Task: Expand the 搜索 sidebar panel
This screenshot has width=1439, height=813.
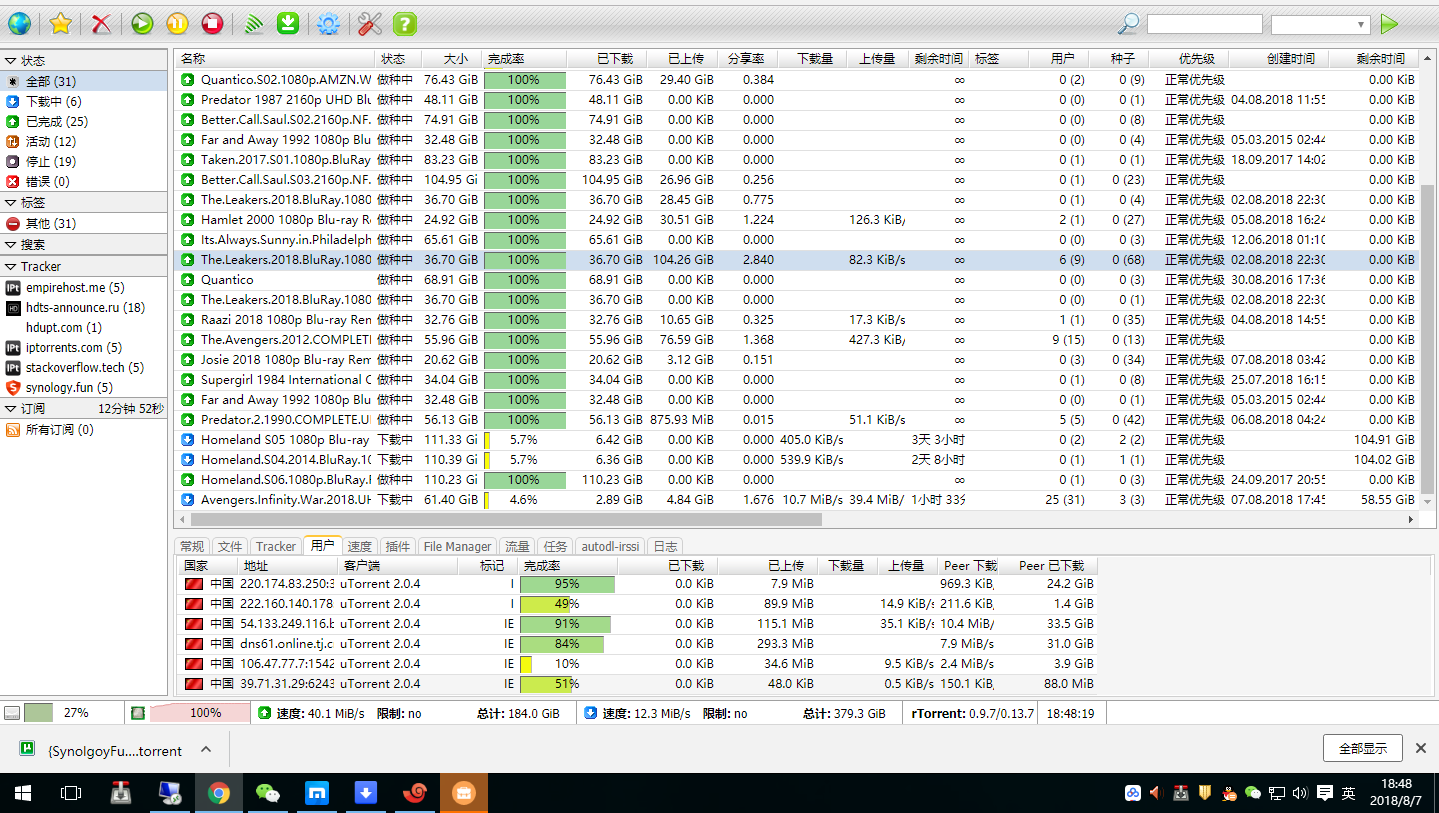Action: [84, 244]
